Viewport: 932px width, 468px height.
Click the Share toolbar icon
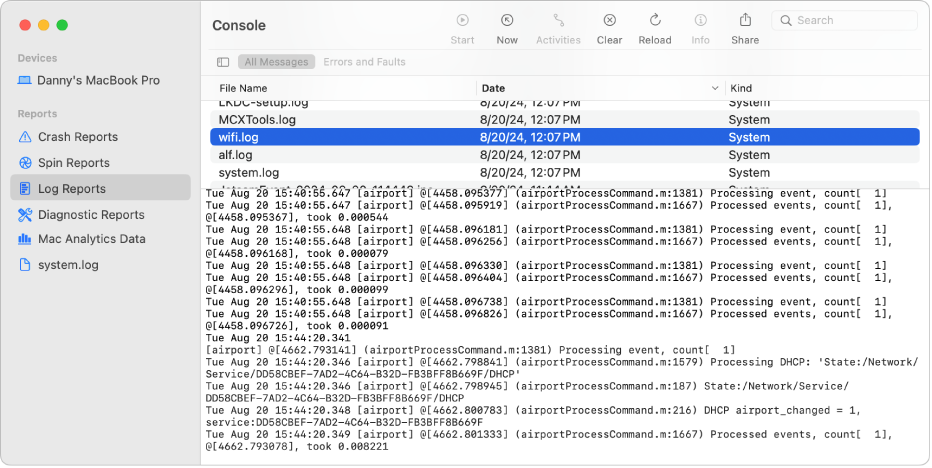point(745,20)
